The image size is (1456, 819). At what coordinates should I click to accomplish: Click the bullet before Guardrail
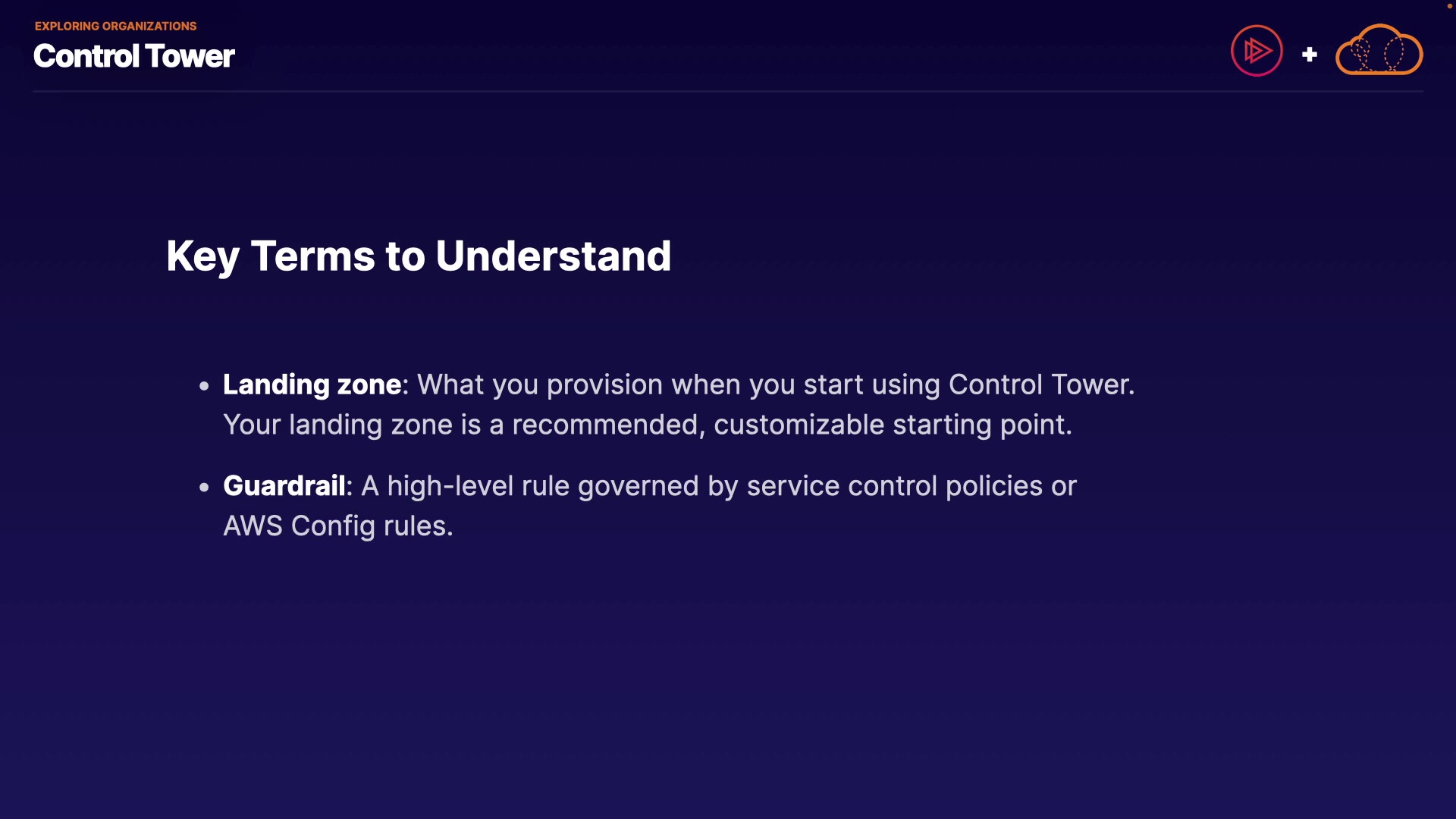204,488
